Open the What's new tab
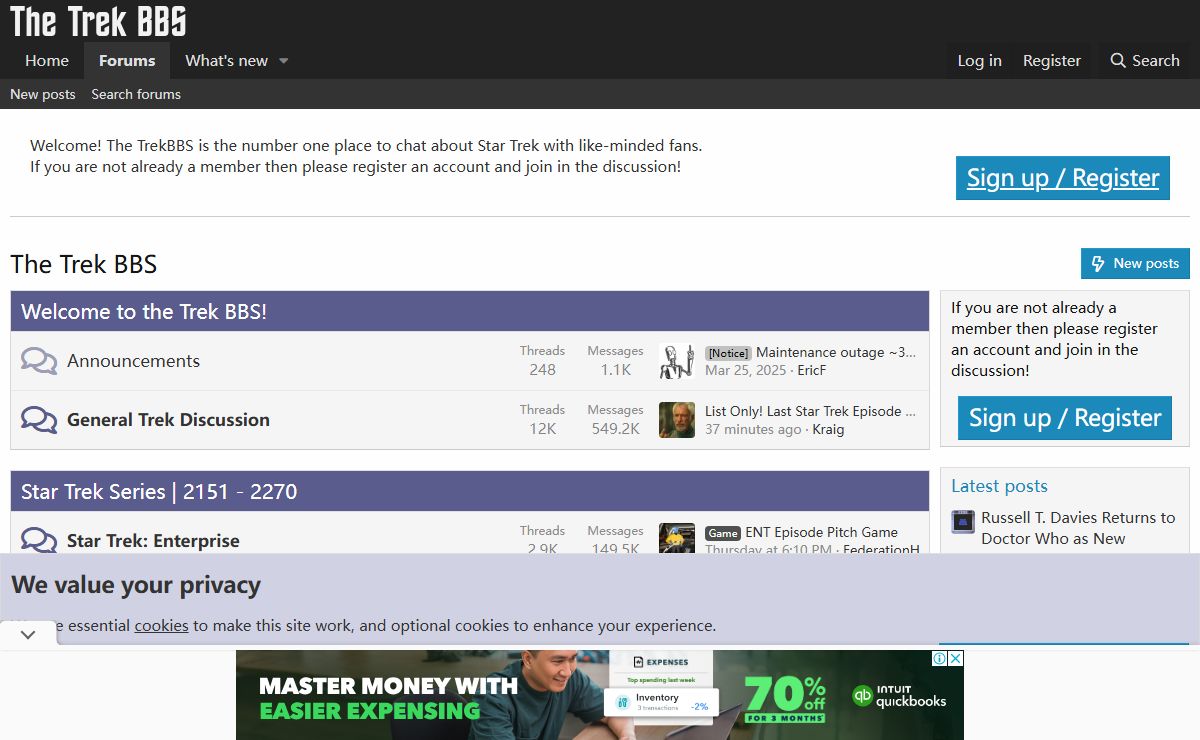Image resolution: width=1200 pixels, height=740 pixels. click(226, 60)
